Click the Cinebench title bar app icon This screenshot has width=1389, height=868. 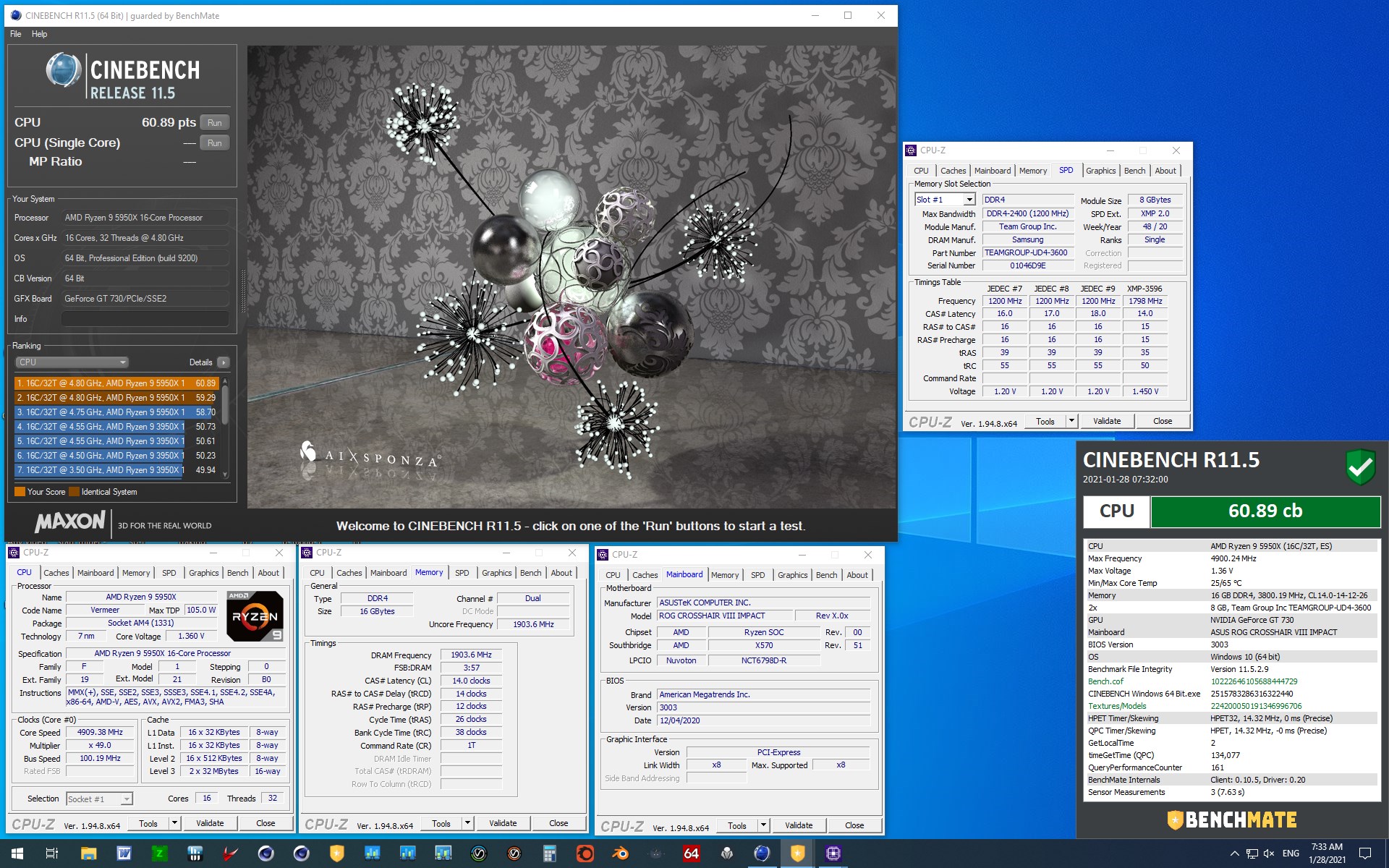(x=17, y=15)
